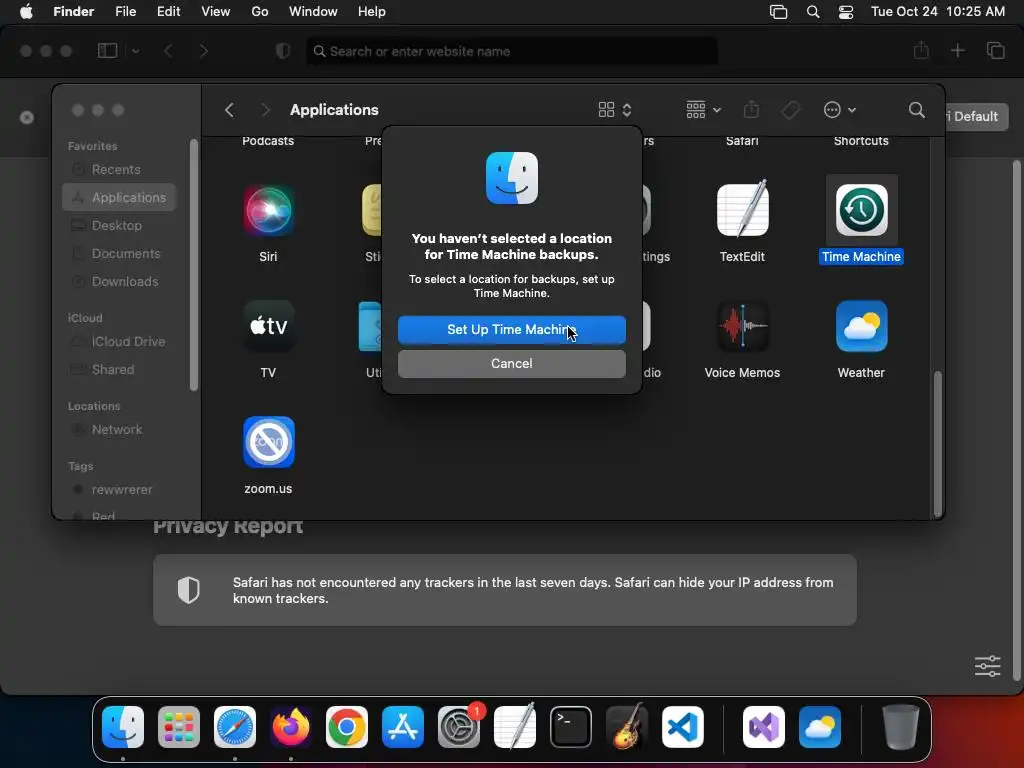Toggle Safari's sidebar button

pyautogui.click(x=107, y=50)
